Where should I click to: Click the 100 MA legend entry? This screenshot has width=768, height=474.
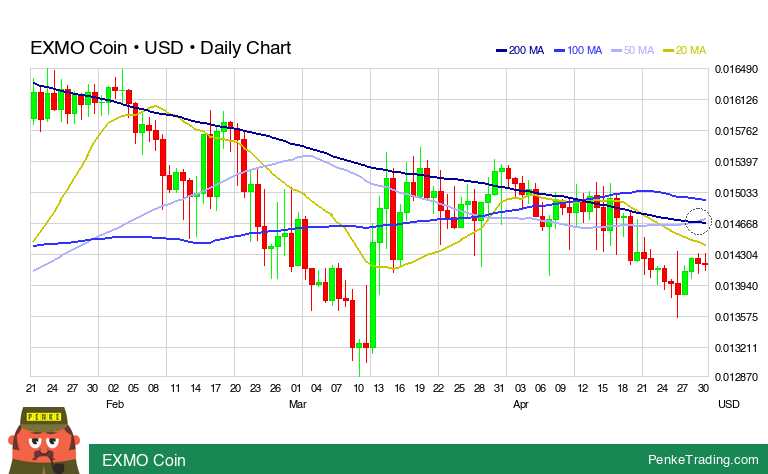click(x=578, y=50)
